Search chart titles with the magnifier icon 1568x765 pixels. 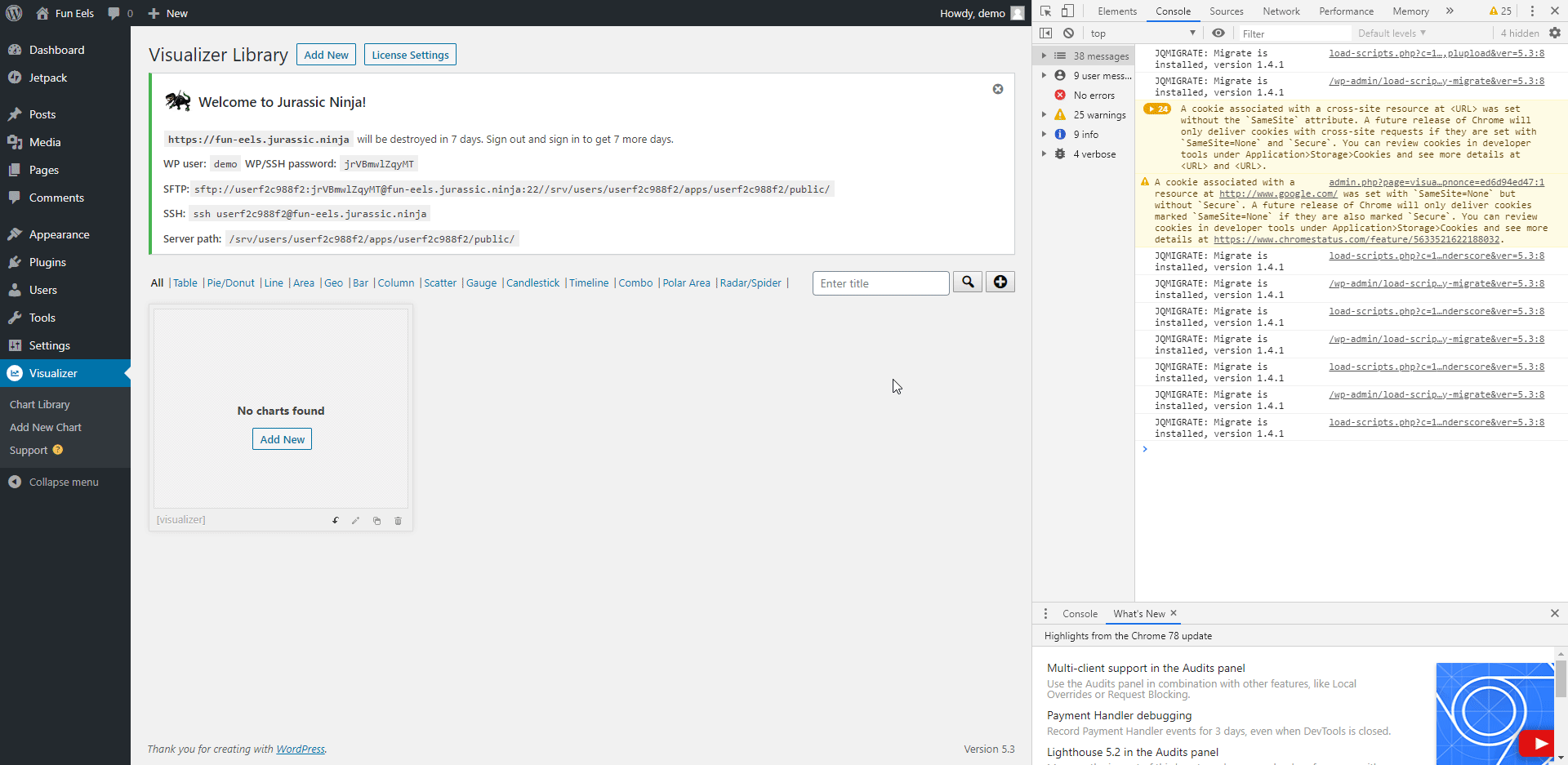pos(968,282)
